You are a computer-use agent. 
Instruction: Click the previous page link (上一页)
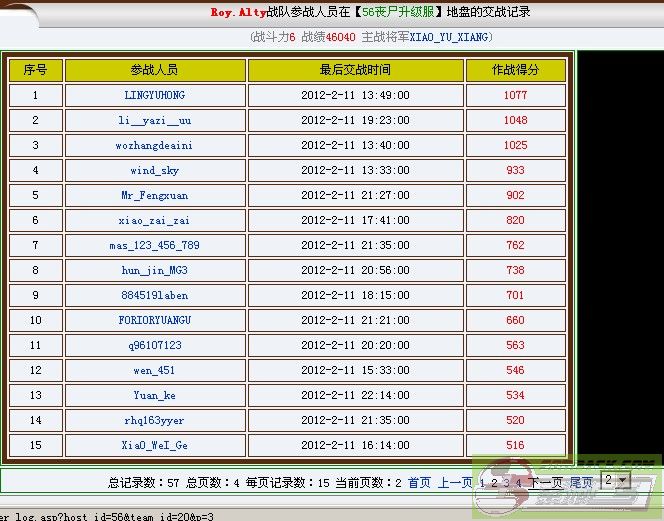(455, 483)
